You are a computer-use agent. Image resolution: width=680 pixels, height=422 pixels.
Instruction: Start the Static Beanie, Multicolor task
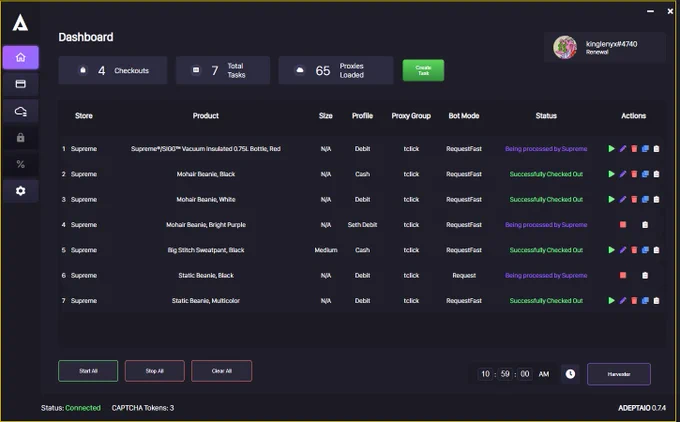point(611,301)
